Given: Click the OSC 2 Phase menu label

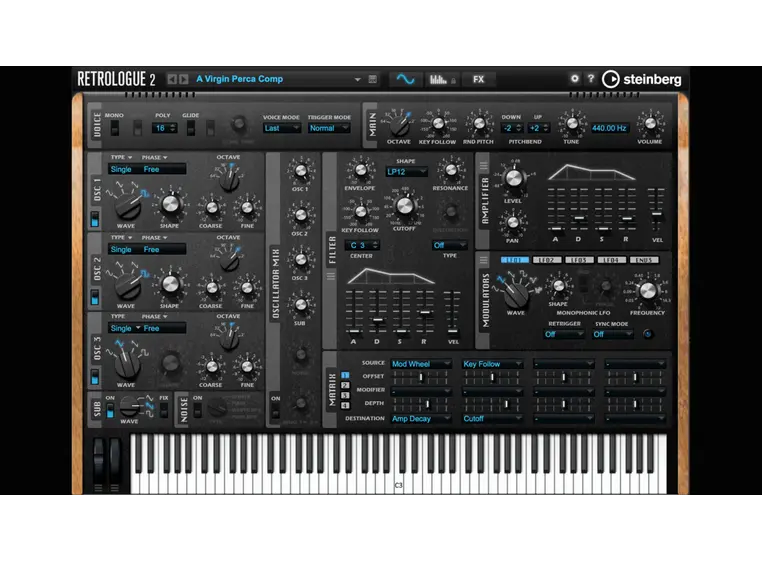Looking at the screenshot, I should (154, 238).
